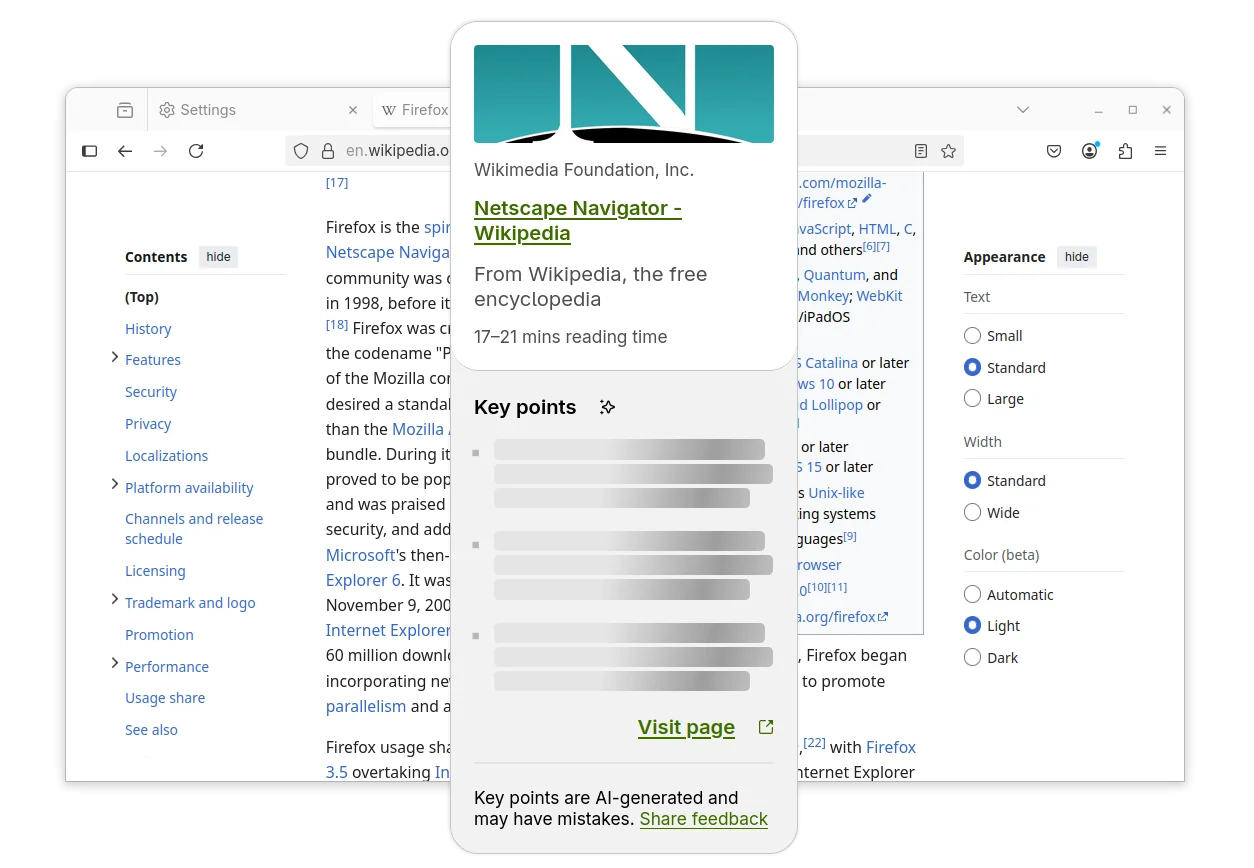Open the WebKit infobox link
The width and height of the screenshot is (1254, 868).
coord(879,296)
